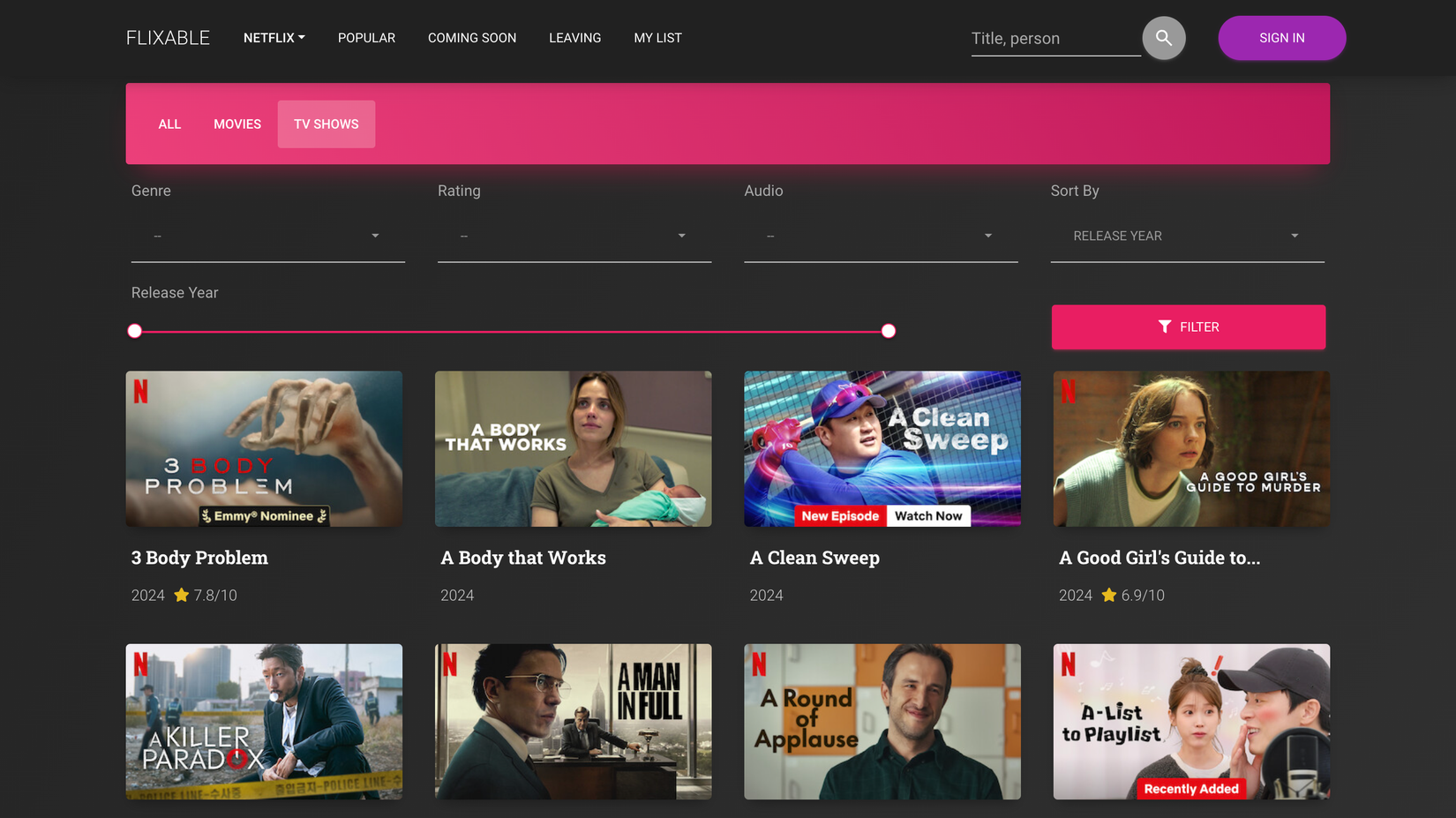Open A Good Girl's Guide to Murder thumbnail
1456x818 pixels.
1191,449
